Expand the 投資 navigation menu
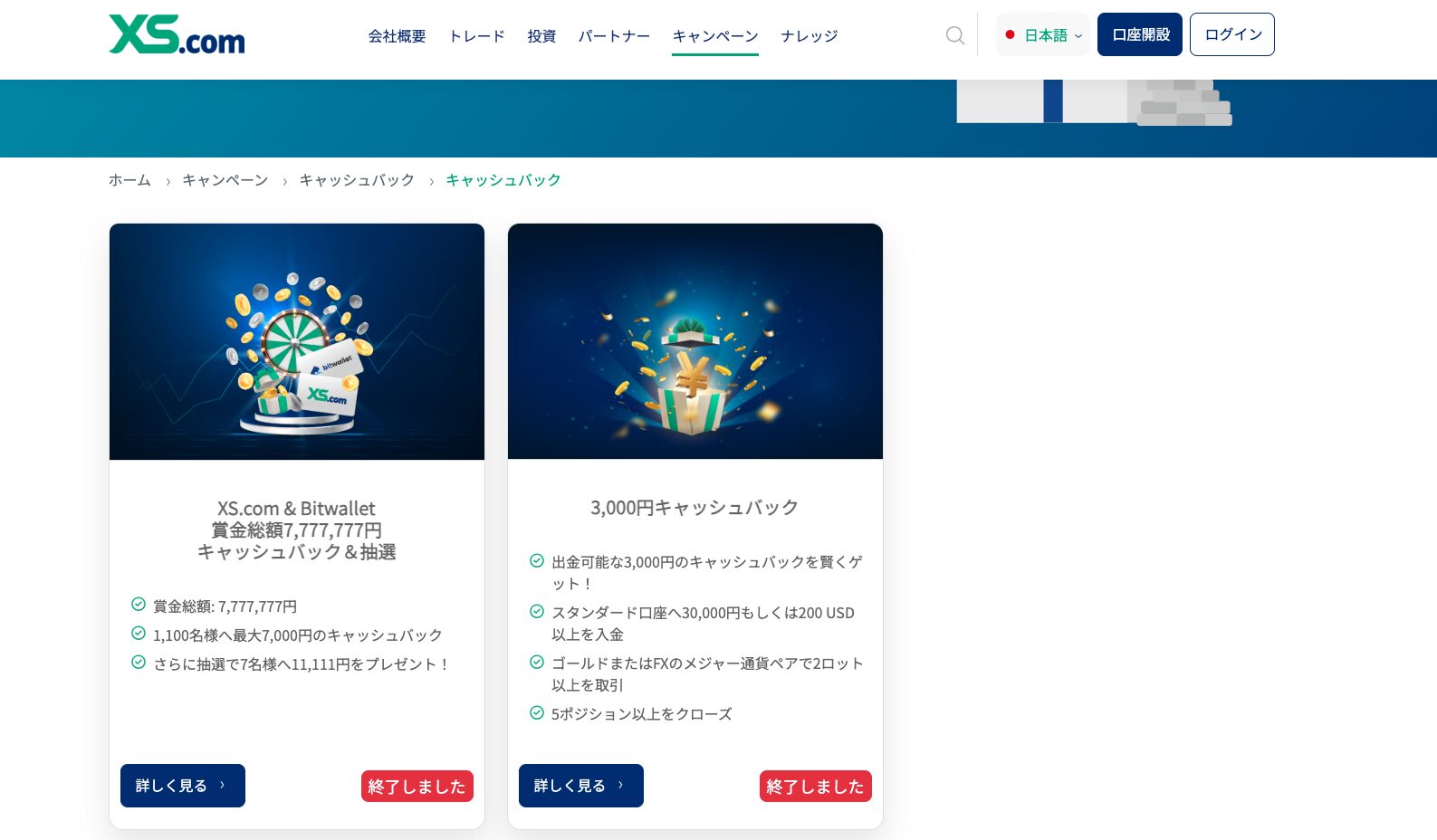Screen dimensions: 1437x840 [x=541, y=36]
